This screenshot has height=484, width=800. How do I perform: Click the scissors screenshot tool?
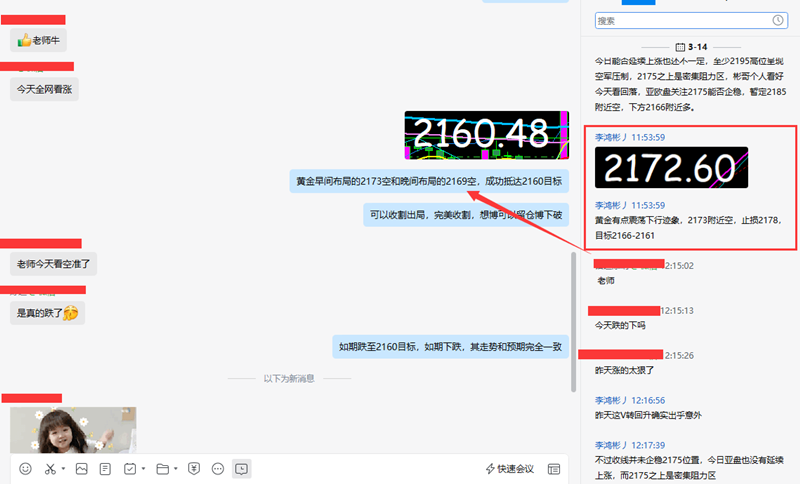click(50, 468)
